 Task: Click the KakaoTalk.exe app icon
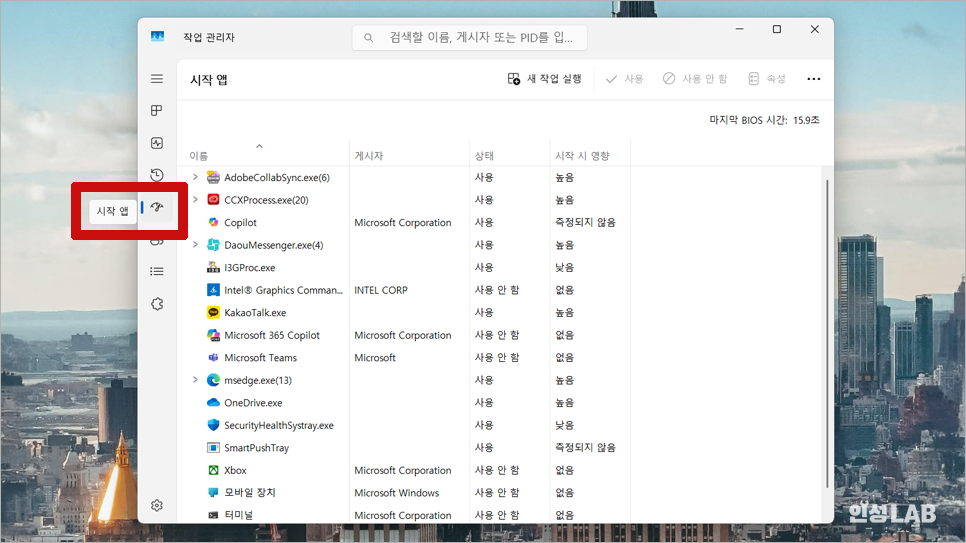coord(213,312)
